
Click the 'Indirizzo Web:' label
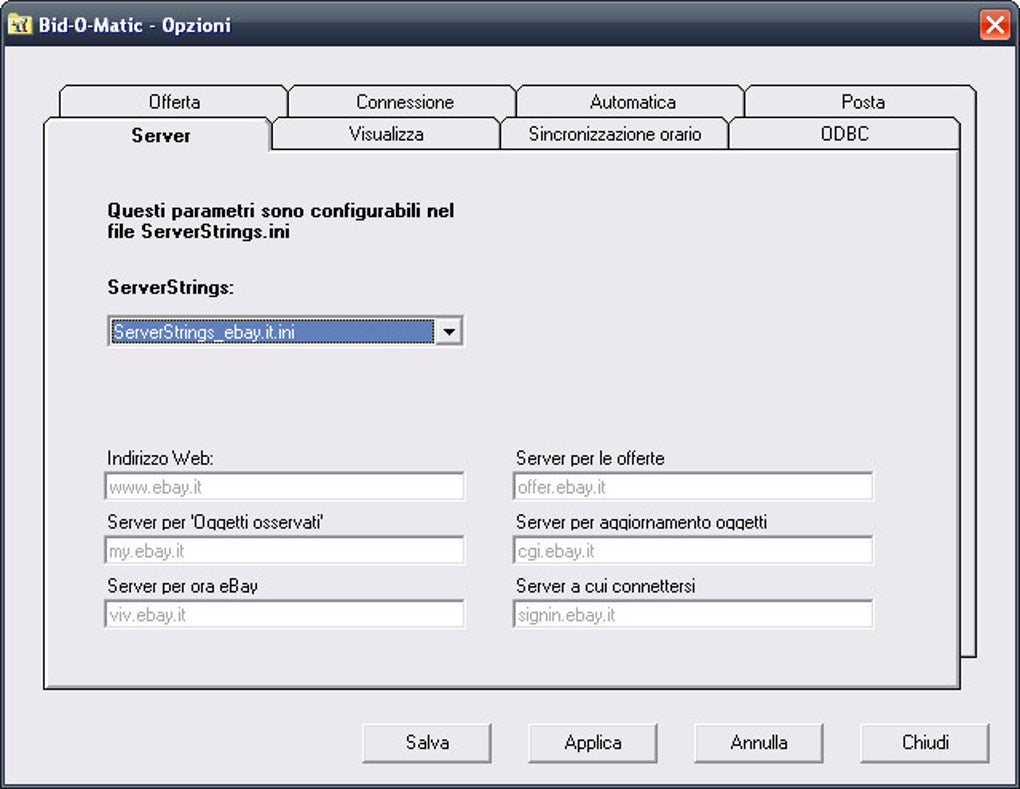point(160,458)
